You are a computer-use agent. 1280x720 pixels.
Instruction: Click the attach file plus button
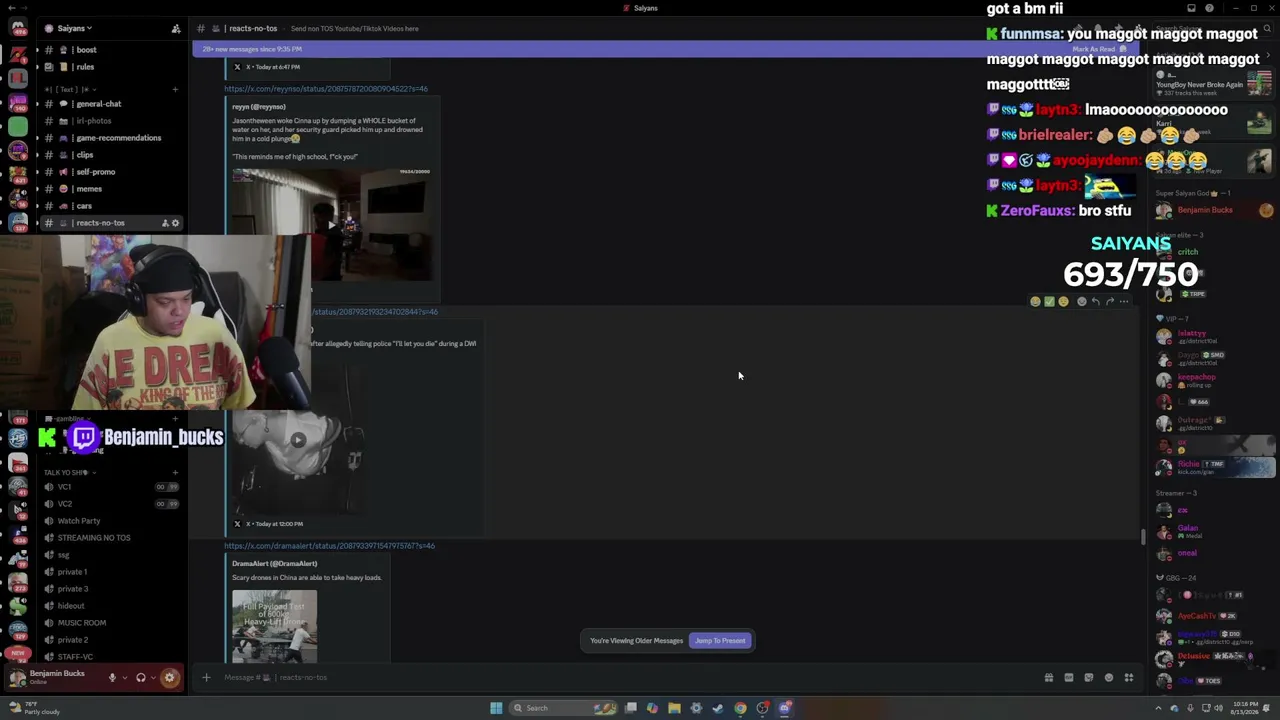(206, 678)
